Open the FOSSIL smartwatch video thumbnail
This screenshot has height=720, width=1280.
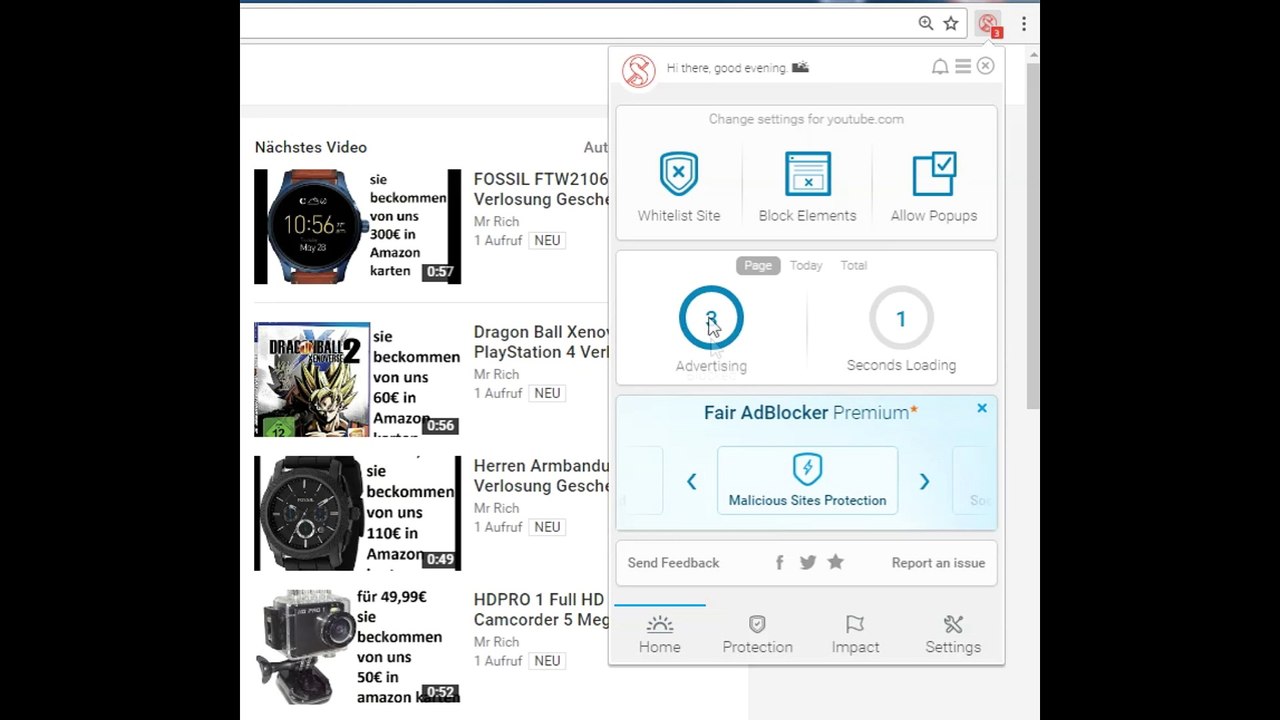tap(358, 226)
